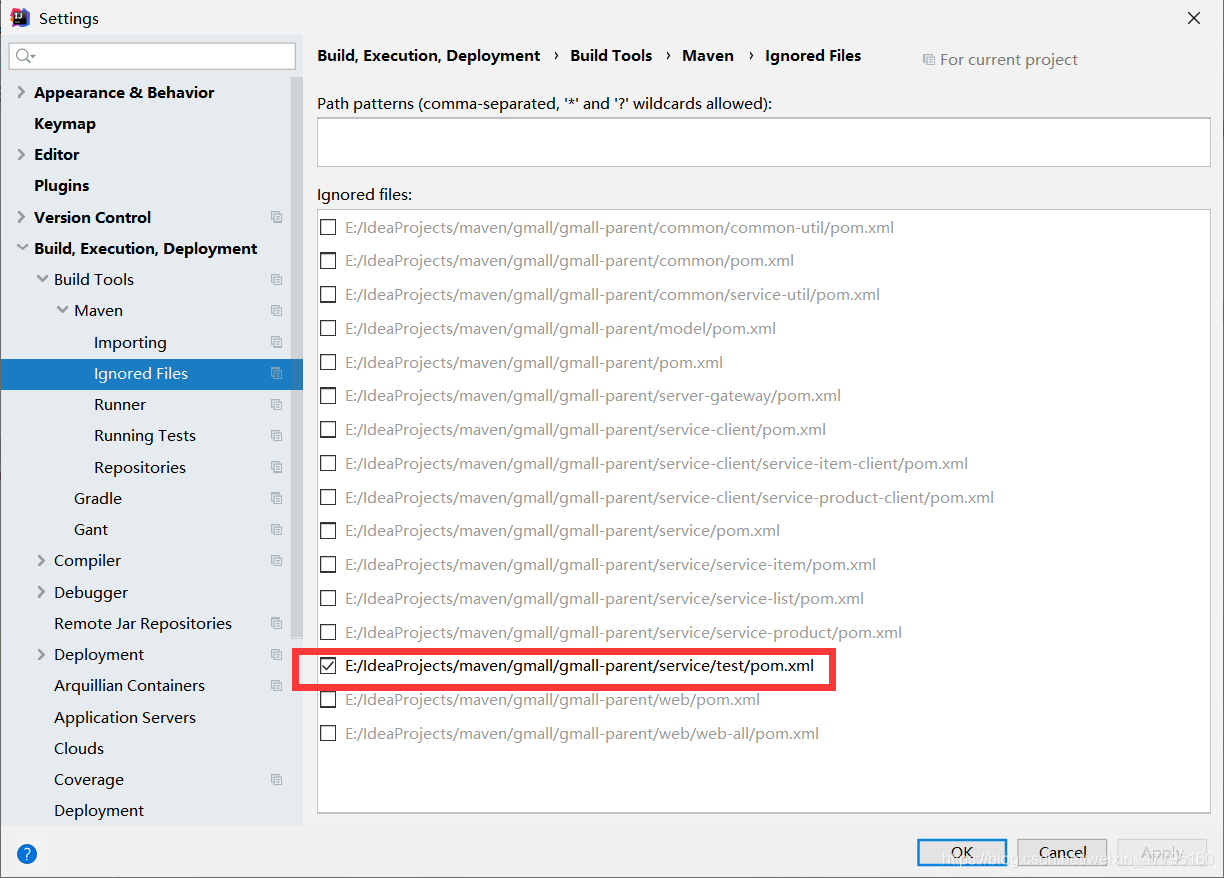The height and width of the screenshot is (878, 1224).
Task: Click the project-level icon beside Maven
Action: (x=276, y=310)
